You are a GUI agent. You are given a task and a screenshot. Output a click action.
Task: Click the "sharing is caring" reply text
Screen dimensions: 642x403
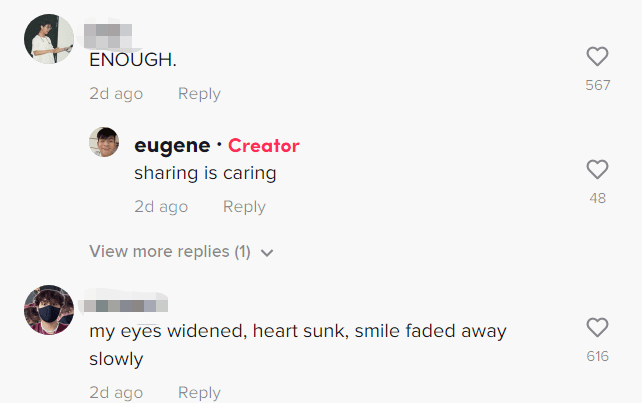[x=205, y=172]
